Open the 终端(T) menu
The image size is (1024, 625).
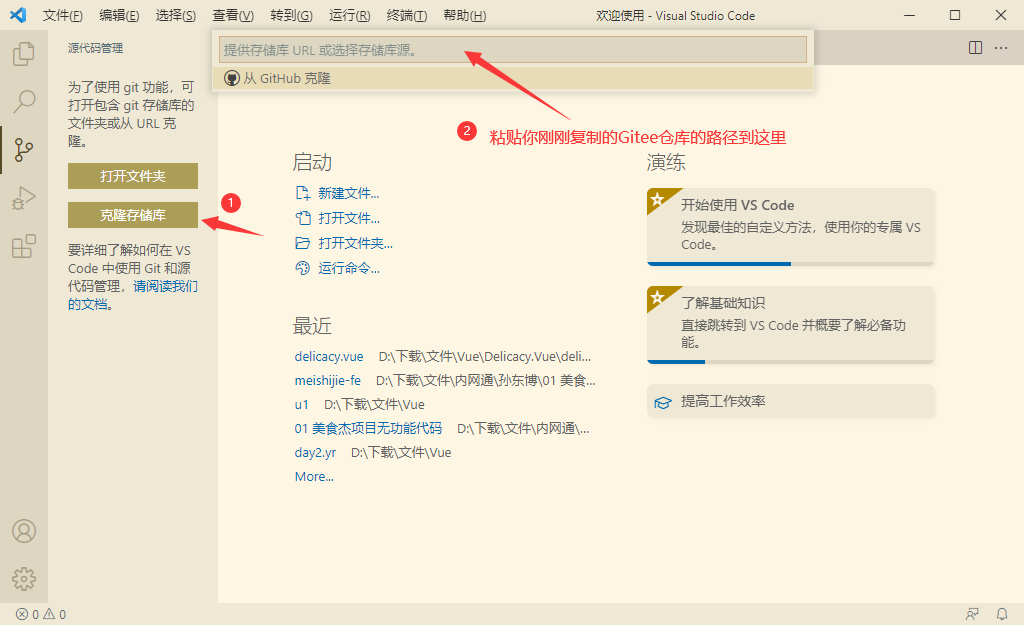point(407,16)
